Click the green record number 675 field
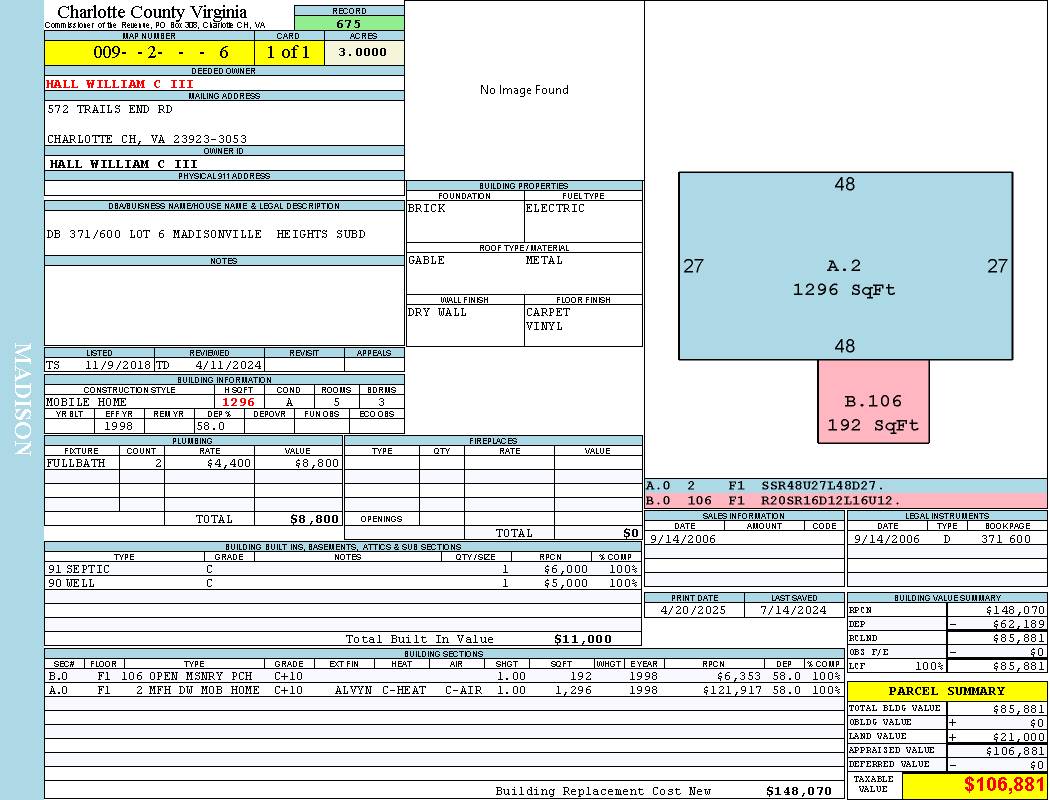Viewport: 1050px width, 800px height. click(x=349, y=24)
